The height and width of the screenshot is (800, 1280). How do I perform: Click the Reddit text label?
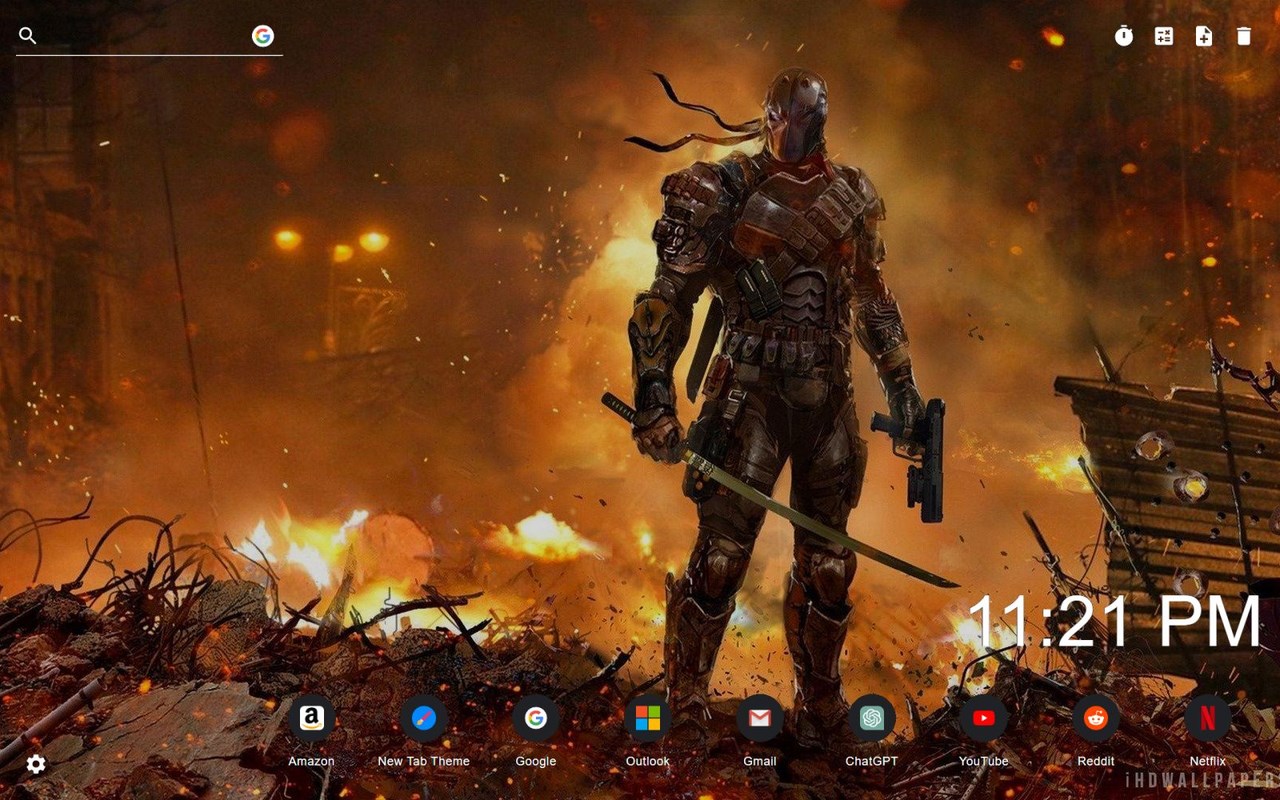tap(1096, 761)
